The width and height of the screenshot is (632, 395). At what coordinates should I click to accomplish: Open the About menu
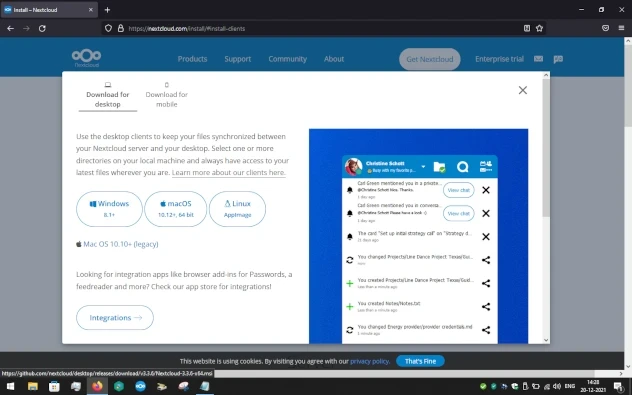[334, 59]
